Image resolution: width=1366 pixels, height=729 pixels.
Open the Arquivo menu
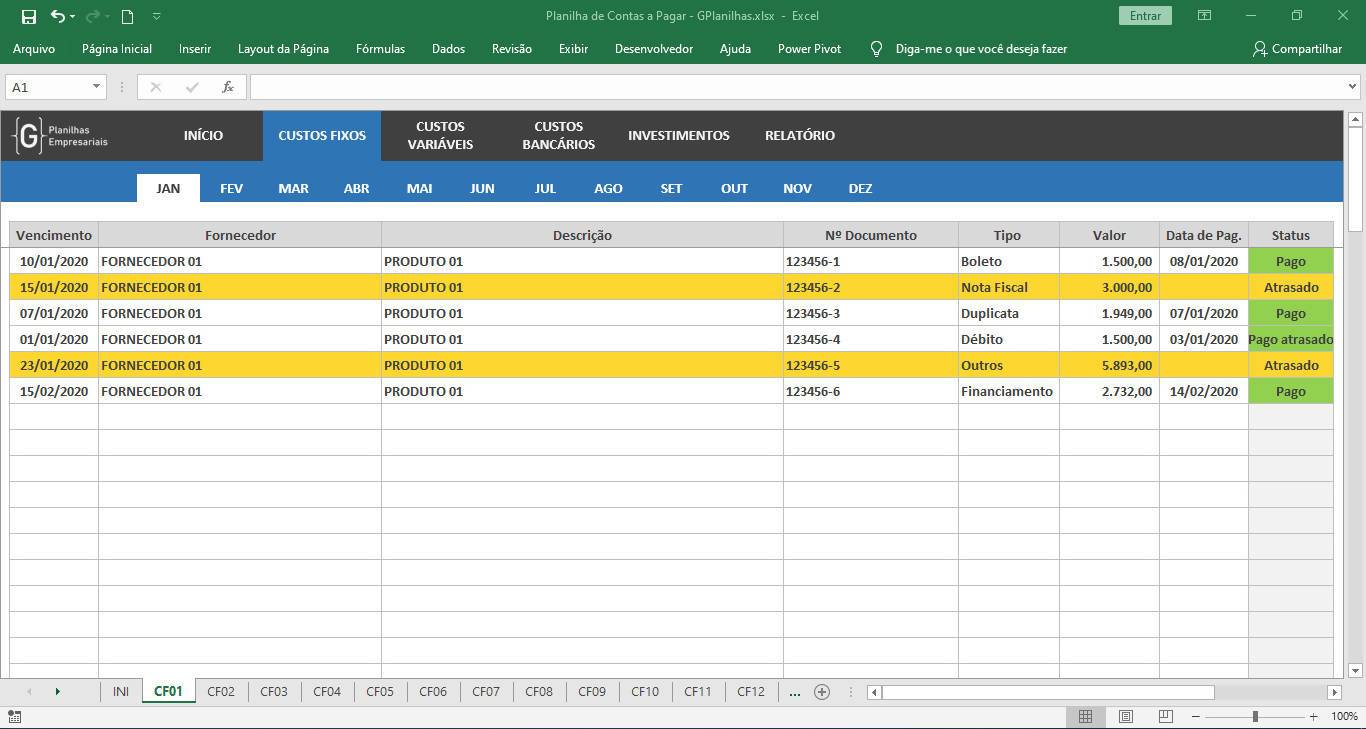coord(34,48)
